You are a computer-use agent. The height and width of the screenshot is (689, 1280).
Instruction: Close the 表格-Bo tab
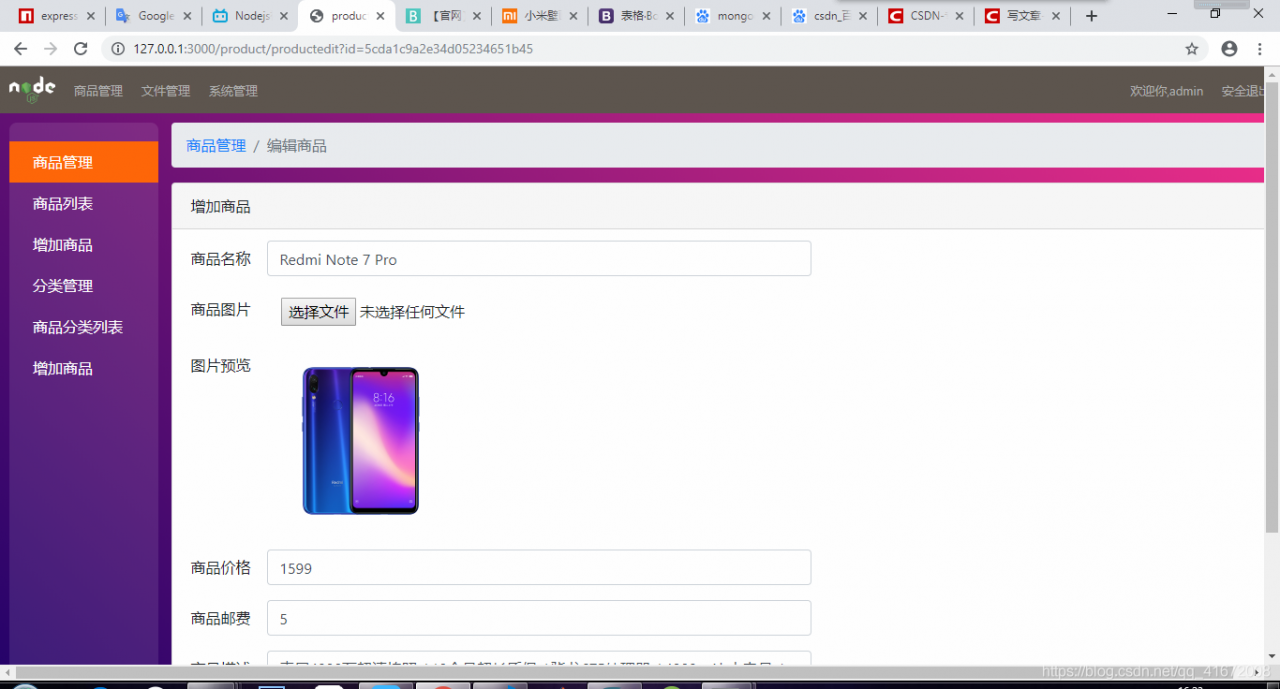click(x=670, y=16)
